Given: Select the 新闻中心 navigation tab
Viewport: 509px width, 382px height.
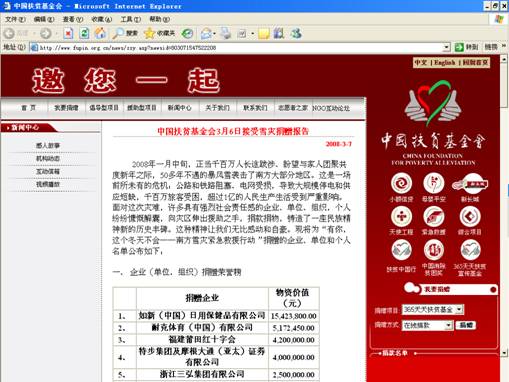Looking at the screenshot, I should pyautogui.click(x=180, y=108).
